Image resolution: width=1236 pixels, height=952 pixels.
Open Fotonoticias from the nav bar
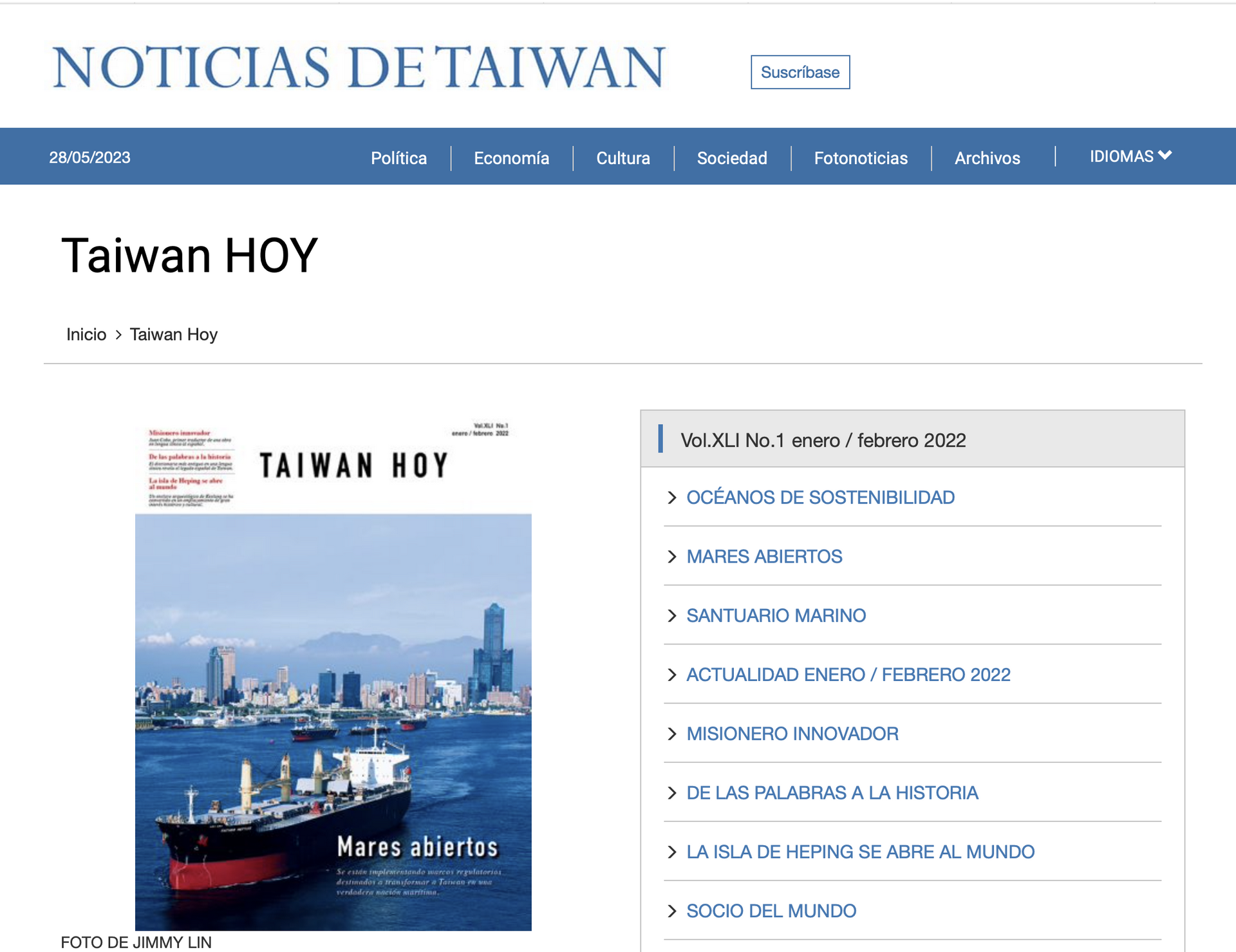click(860, 158)
